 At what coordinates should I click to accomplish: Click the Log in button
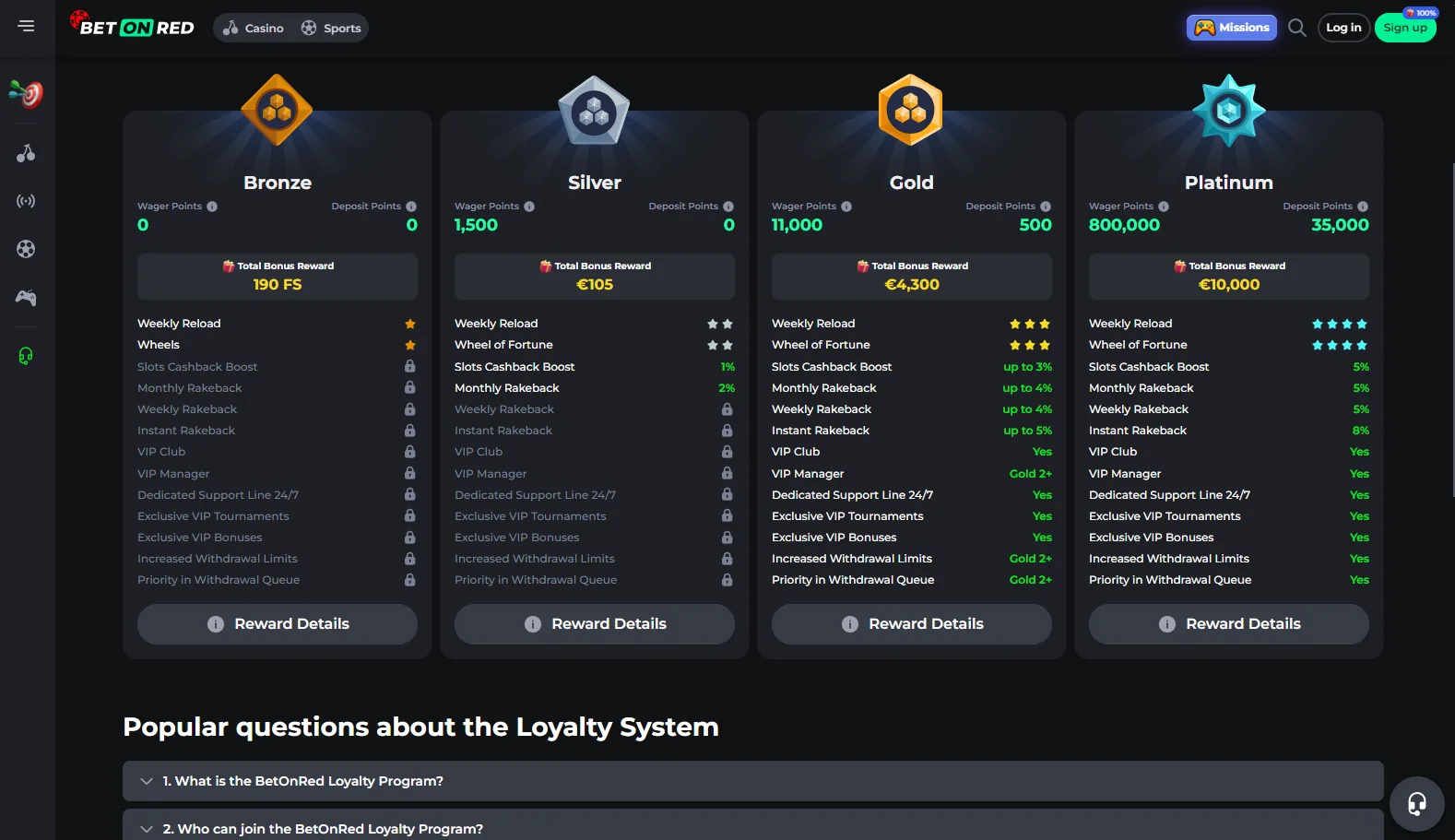click(x=1343, y=28)
